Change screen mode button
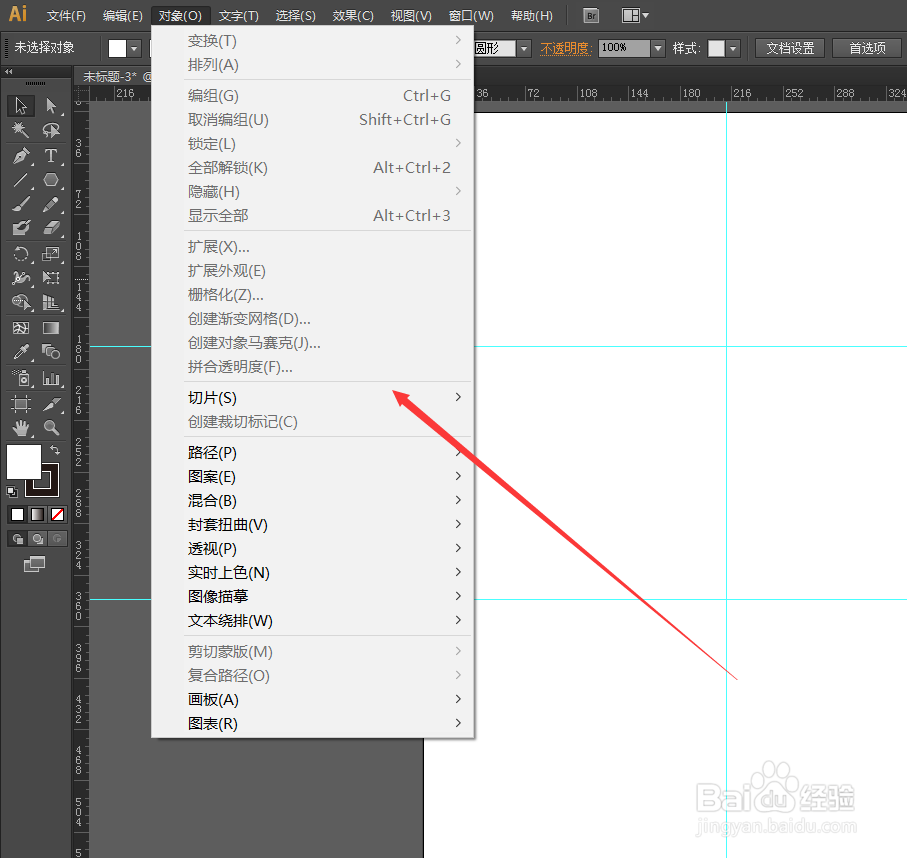The image size is (907, 858). (35, 564)
